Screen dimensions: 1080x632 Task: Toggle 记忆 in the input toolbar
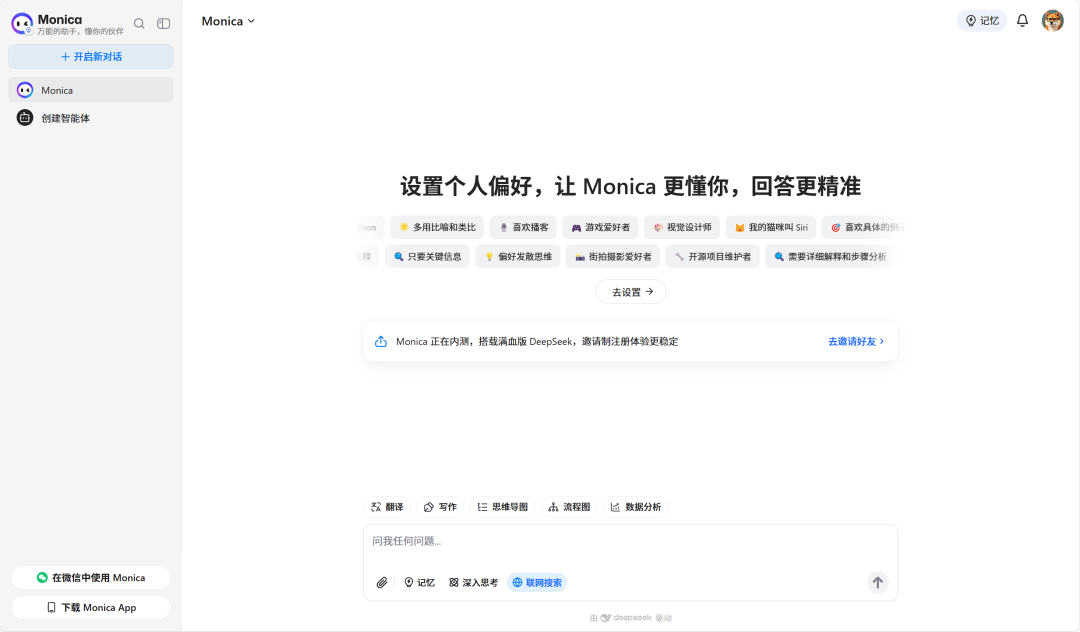tap(419, 582)
